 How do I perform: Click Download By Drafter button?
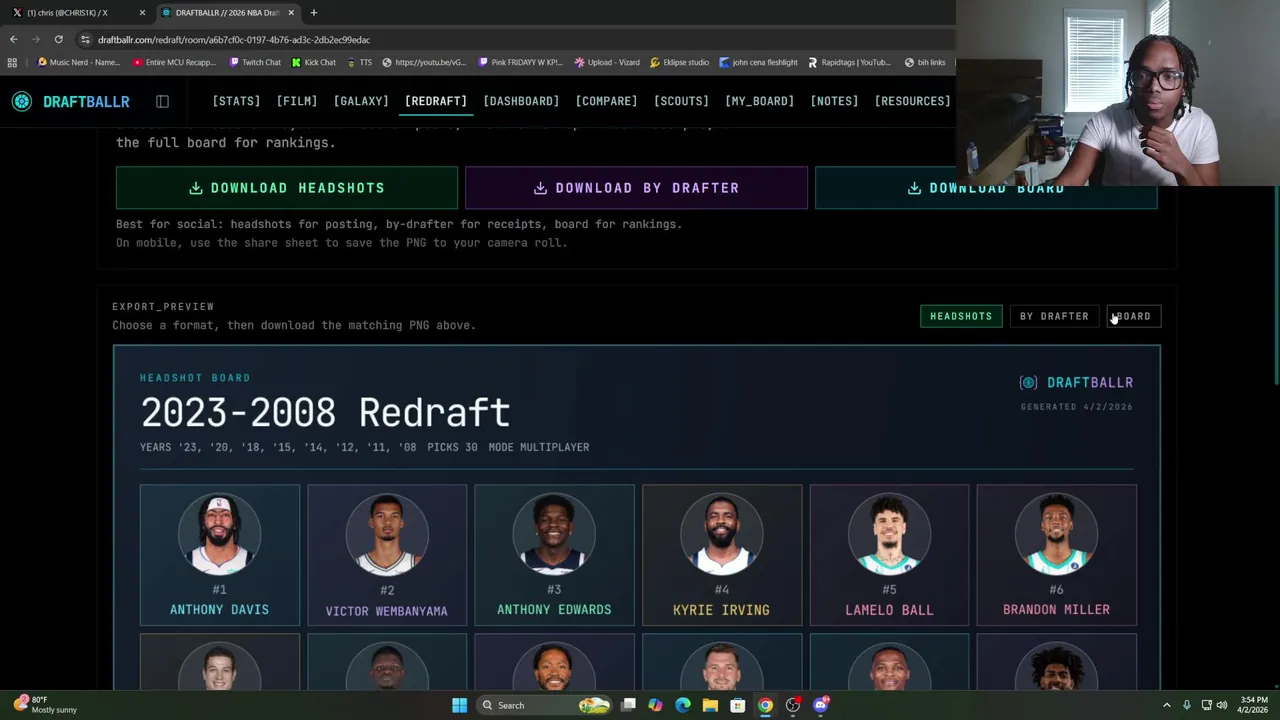636,188
